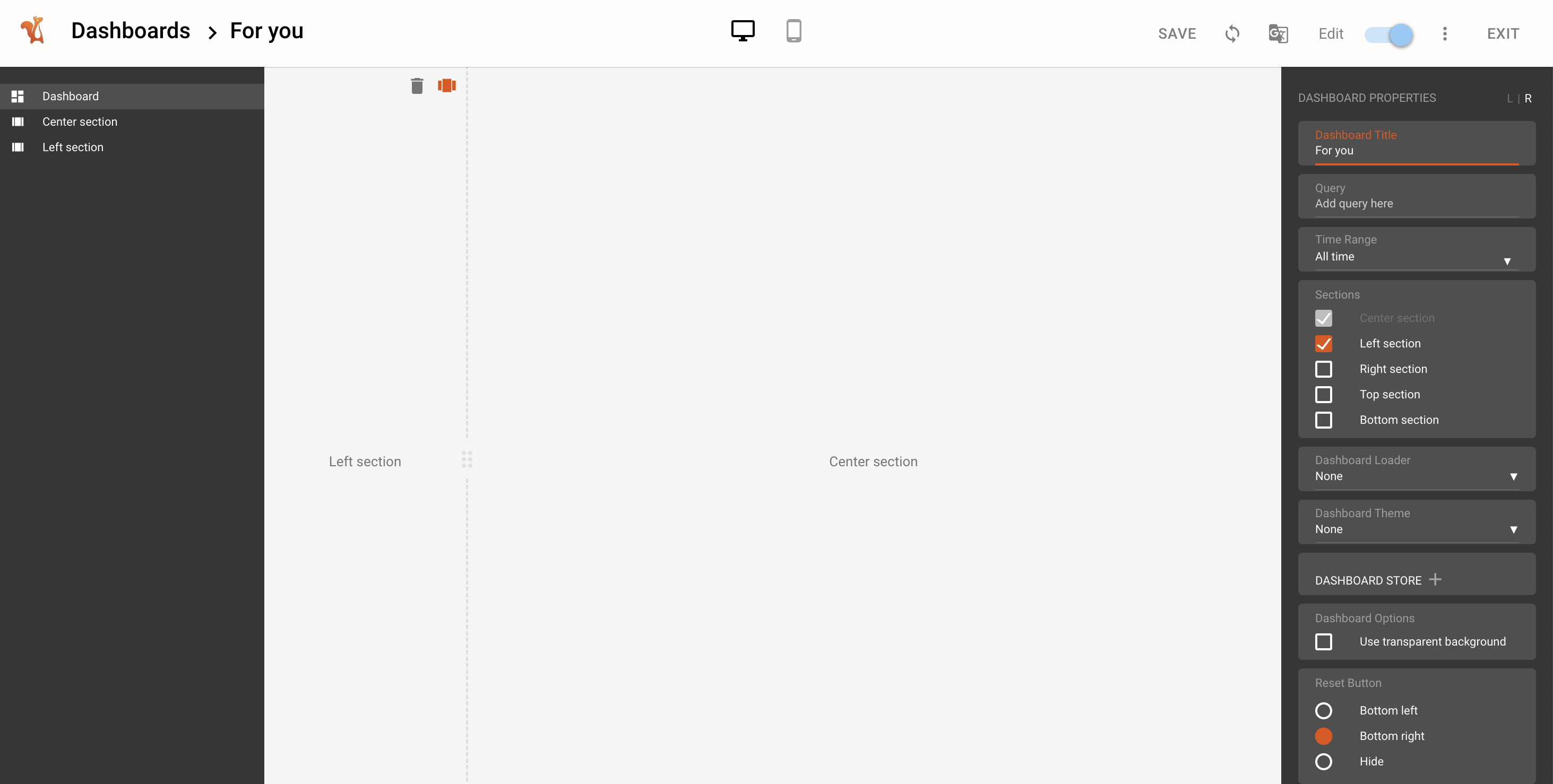Click the refresh dashboard icon
Screen dimensions: 1553x784
[x=1232, y=34]
